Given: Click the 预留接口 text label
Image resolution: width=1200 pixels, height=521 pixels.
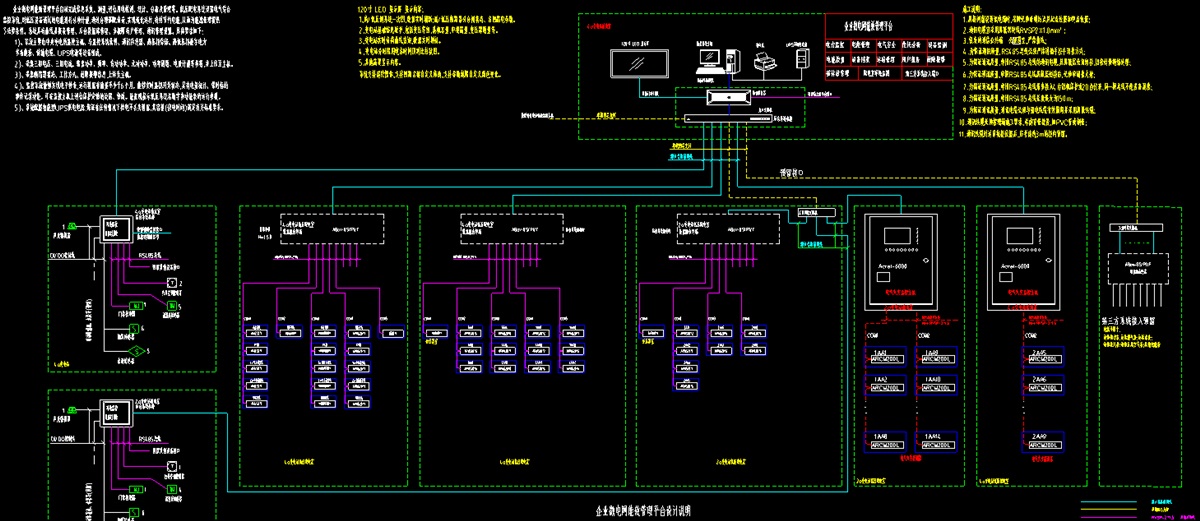Looking at the screenshot, I should (x=798, y=174).
